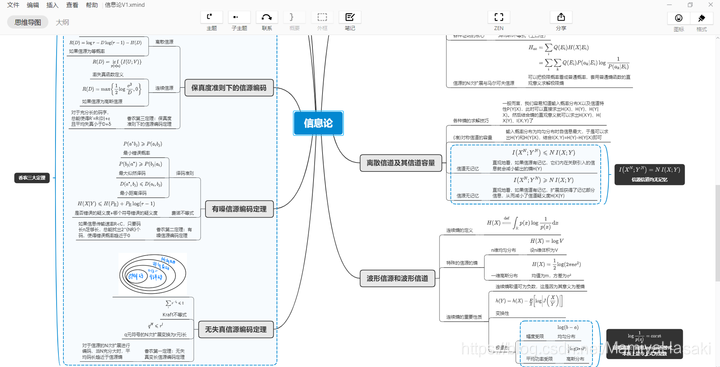This screenshot has width=720, height=367.
Task: Select the 最小错误概率 subtopic
Action: 136,152
